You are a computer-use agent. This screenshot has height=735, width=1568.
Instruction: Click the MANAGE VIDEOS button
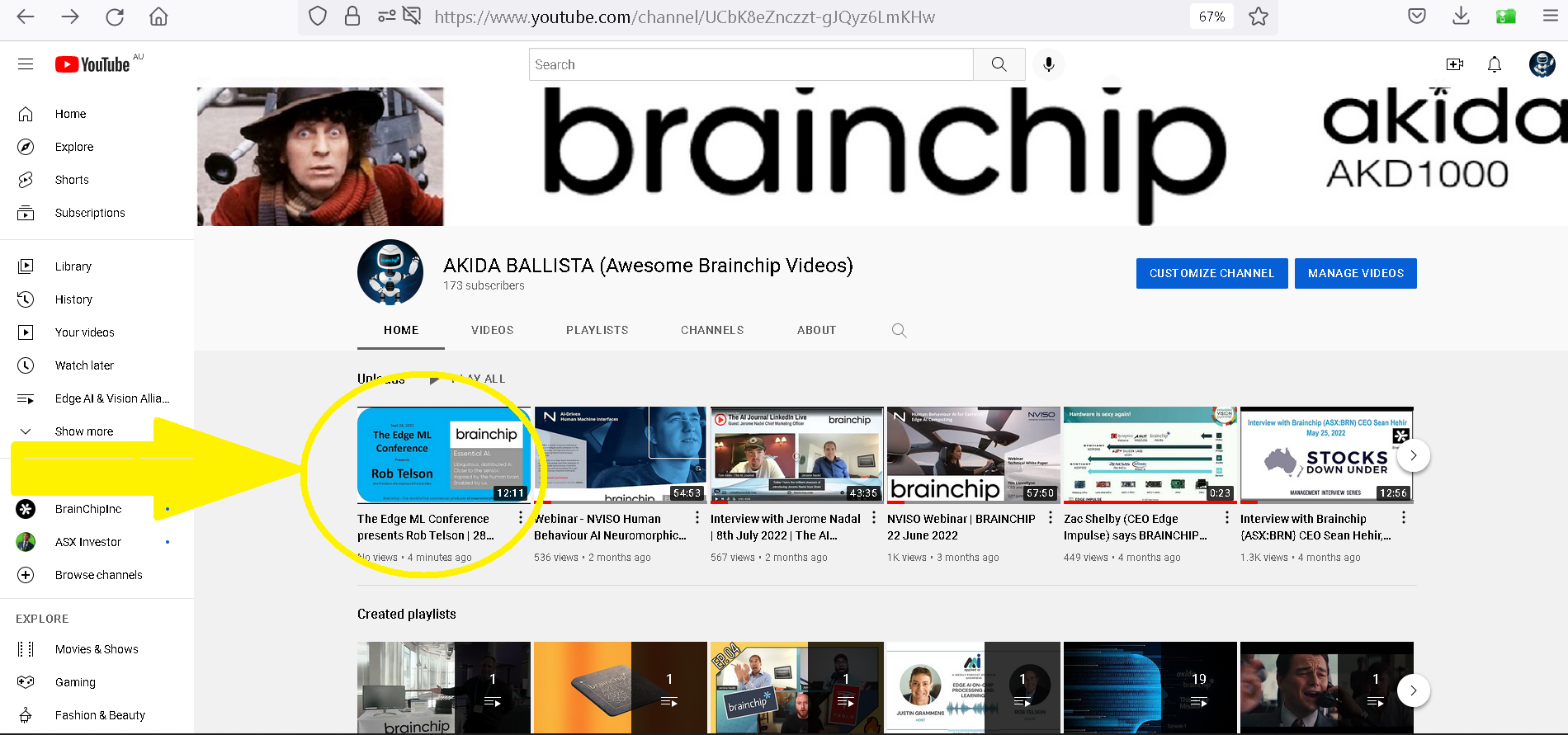(1355, 273)
